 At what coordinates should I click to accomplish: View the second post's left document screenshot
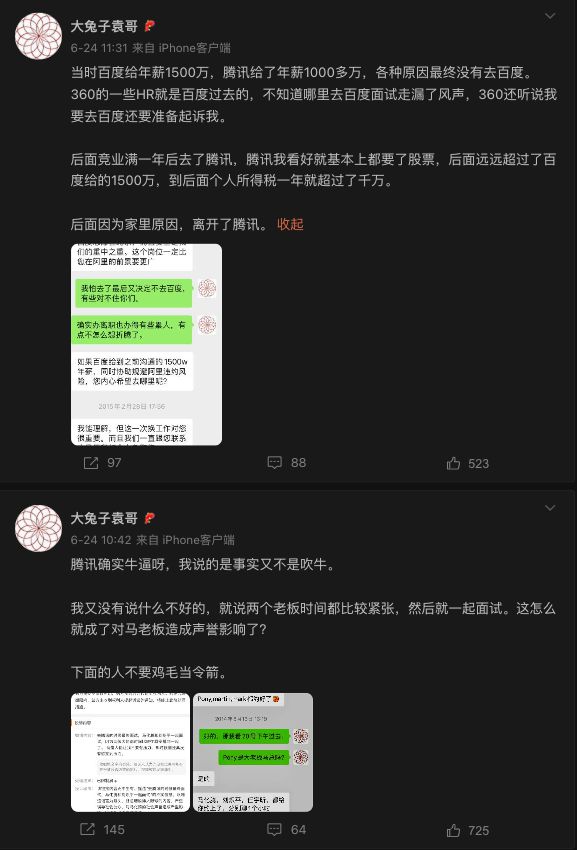click(131, 752)
